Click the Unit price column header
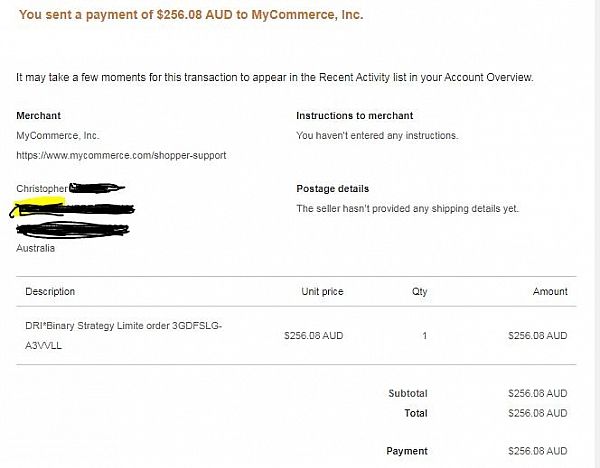 pyautogui.click(x=322, y=292)
